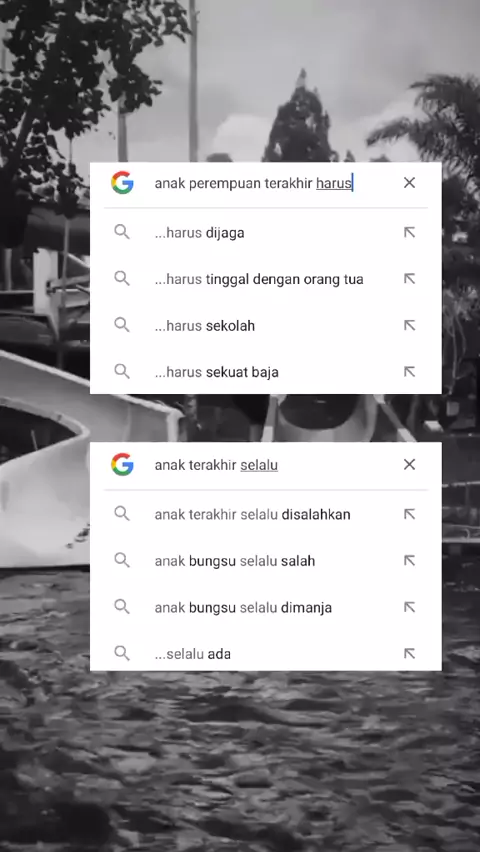Tap arrow next to '...selalu ada'

click(x=409, y=653)
